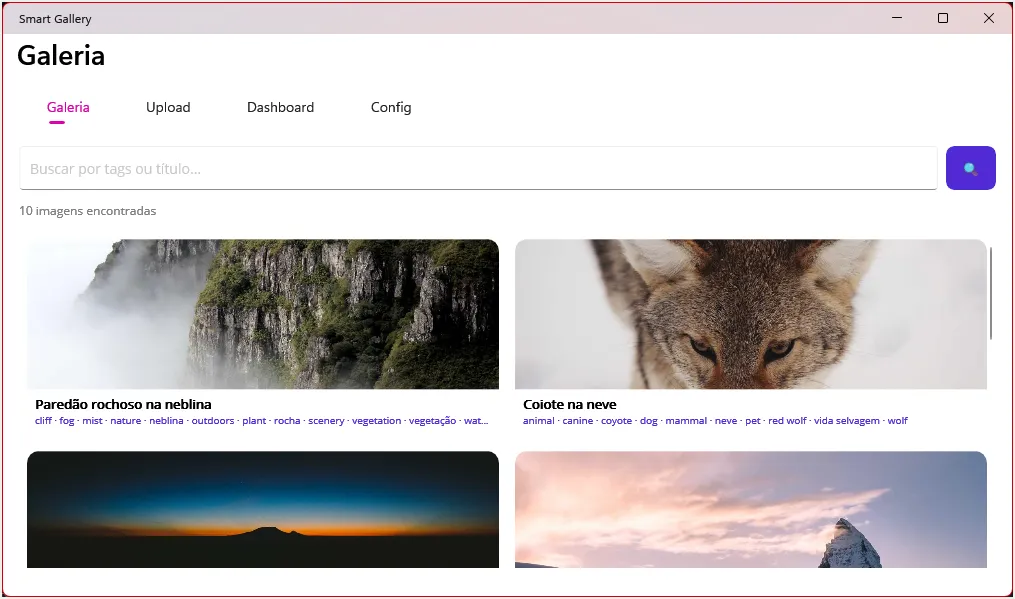Click the gallery vertical scrollbar thumb

point(990,293)
